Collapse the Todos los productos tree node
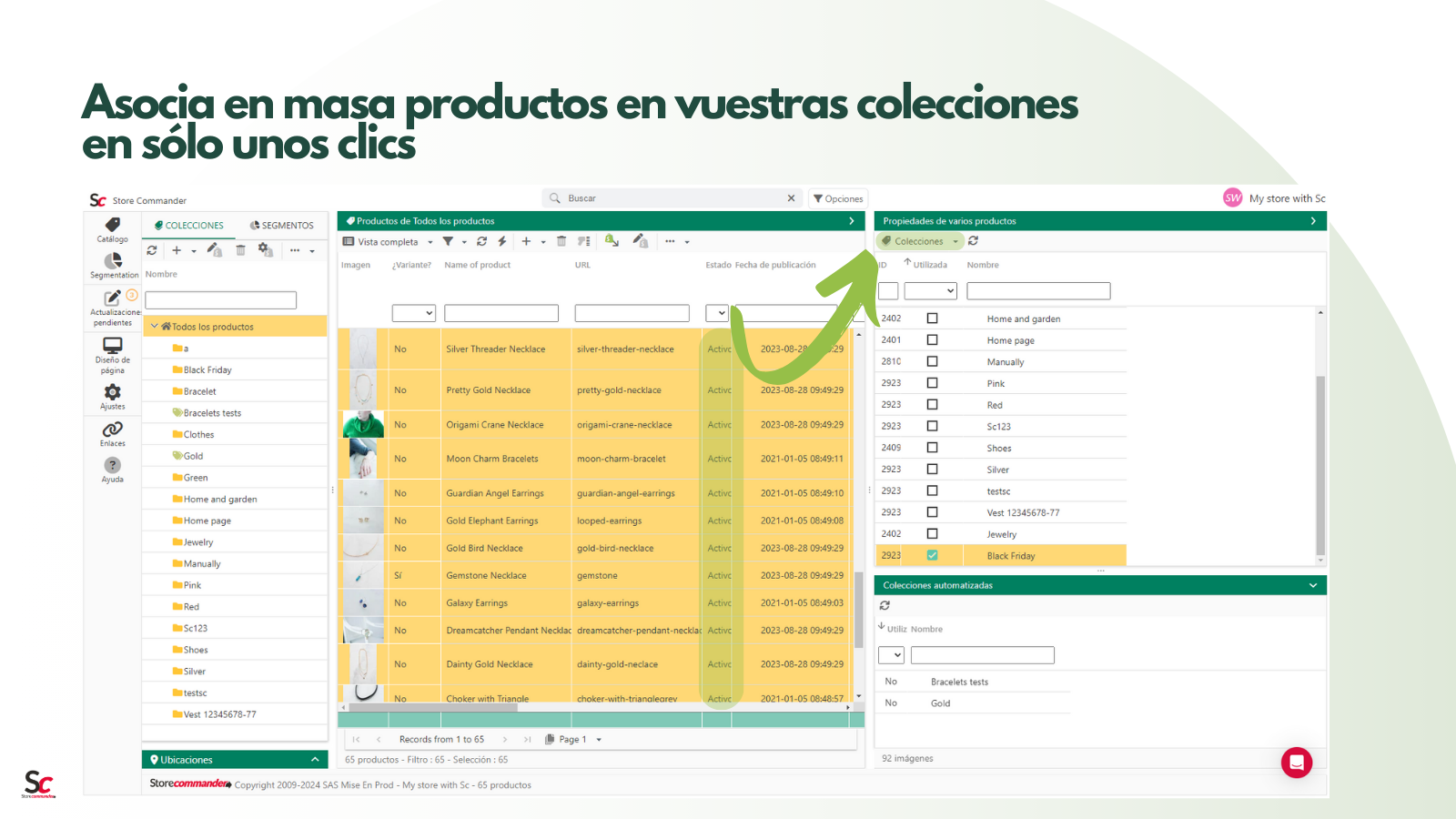This screenshot has height=819, width=1456. point(155,326)
